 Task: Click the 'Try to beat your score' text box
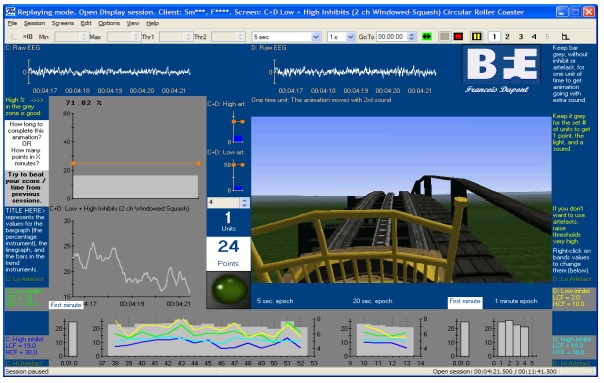point(27,187)
